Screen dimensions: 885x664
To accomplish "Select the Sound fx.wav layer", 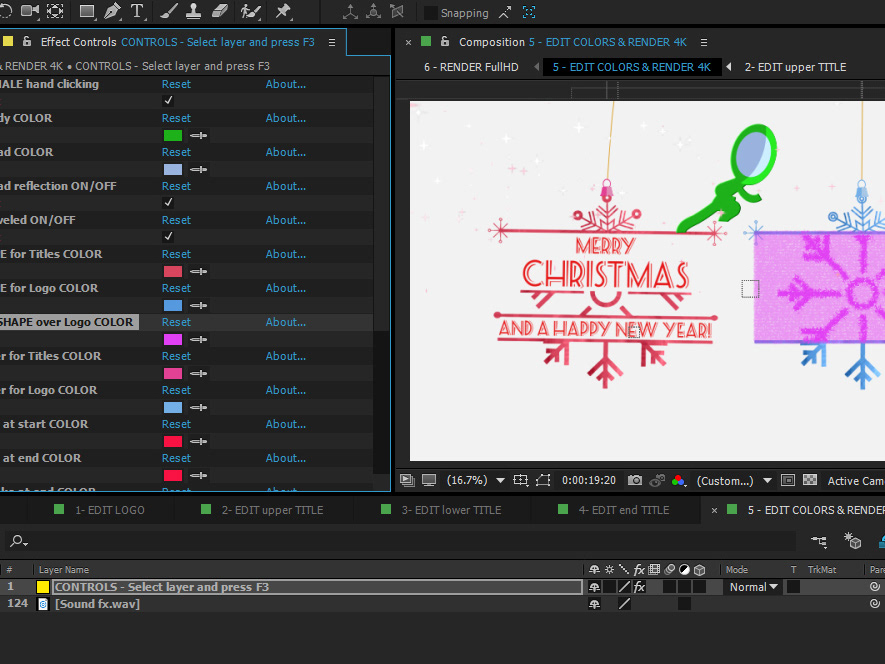I will [97, 604].
